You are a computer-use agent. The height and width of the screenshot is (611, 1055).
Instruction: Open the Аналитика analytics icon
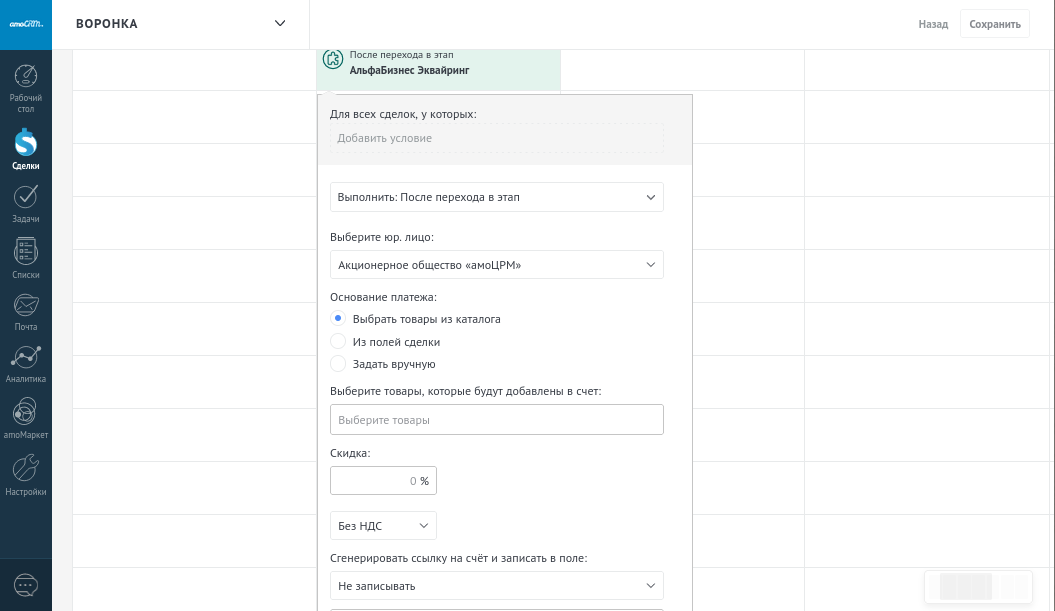tap(26, 358)
